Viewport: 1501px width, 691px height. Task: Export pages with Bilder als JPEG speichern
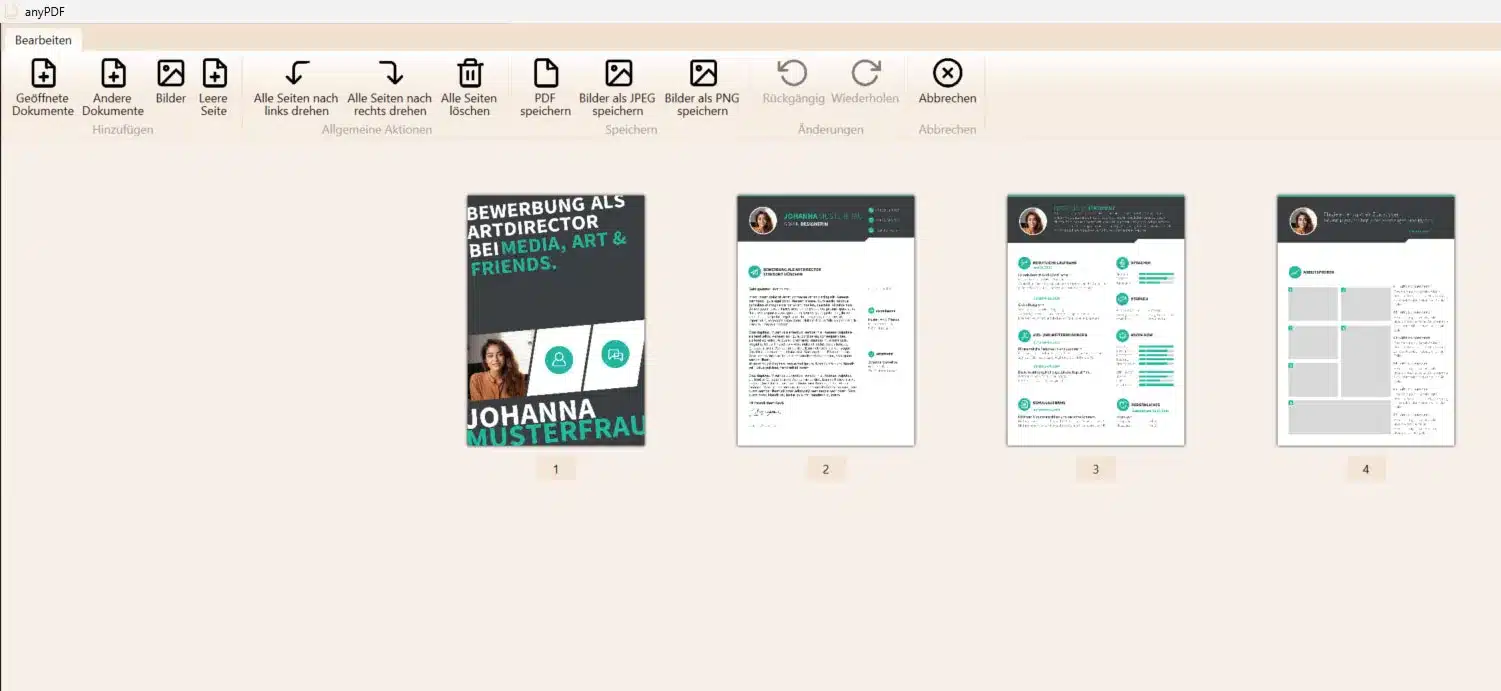click(x=618, y=74)
